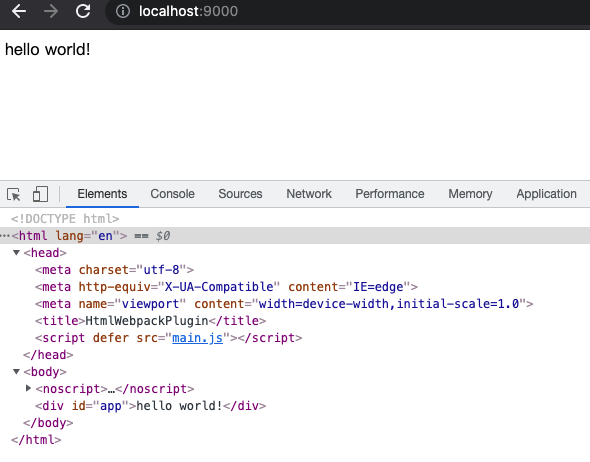Select the X-UA-Compatible meta node
590x462 pixels.
(x=226, y=287)
